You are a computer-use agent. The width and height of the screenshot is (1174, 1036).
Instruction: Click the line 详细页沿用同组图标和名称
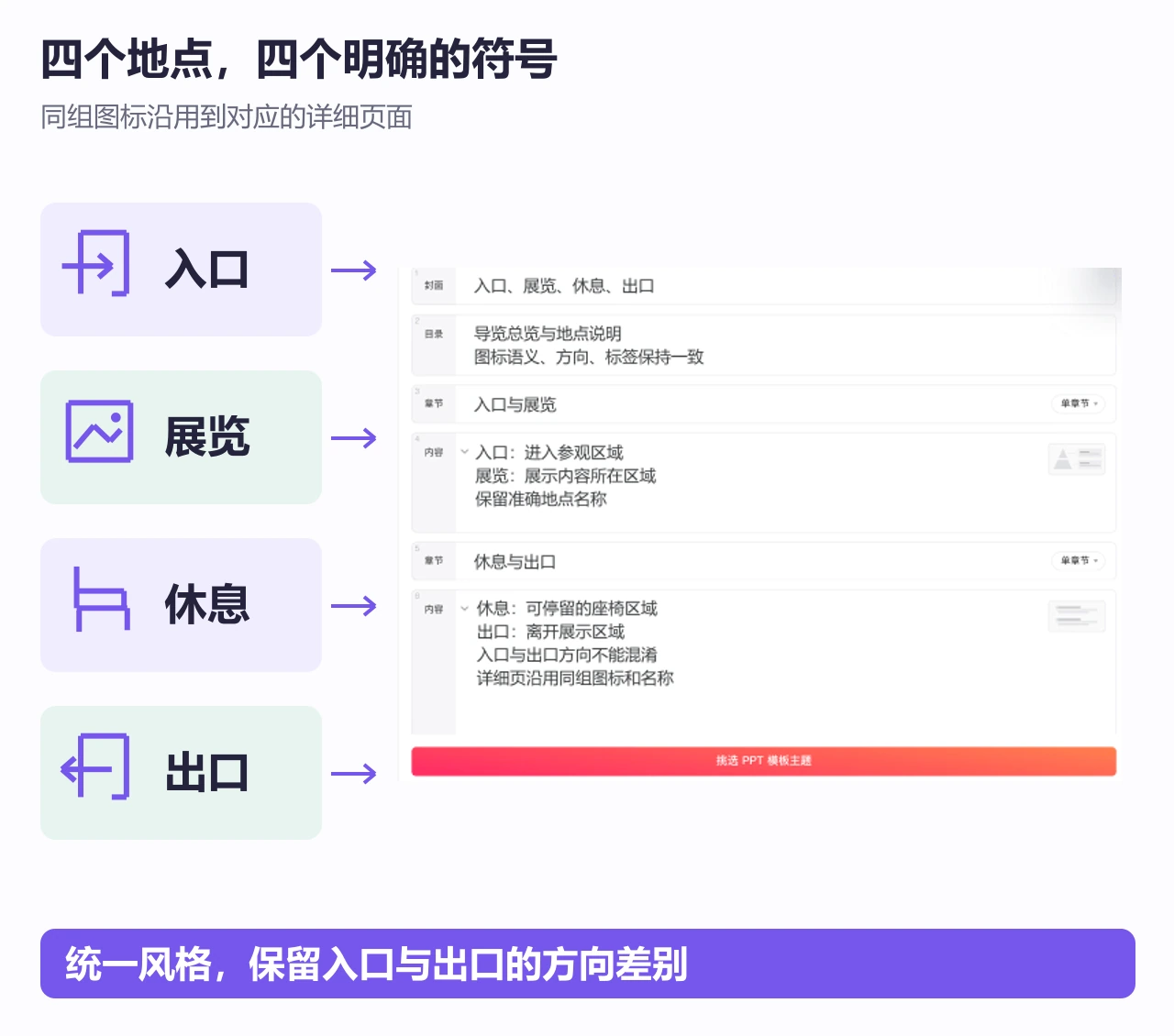574,678
